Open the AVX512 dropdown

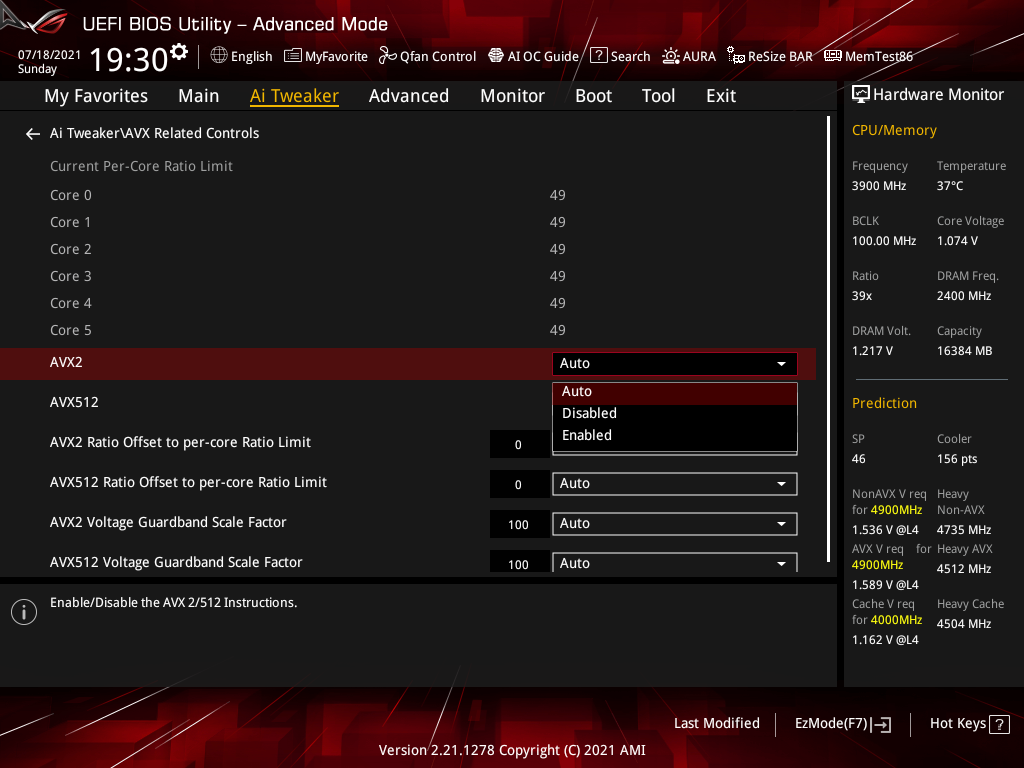tap(674, 402)
